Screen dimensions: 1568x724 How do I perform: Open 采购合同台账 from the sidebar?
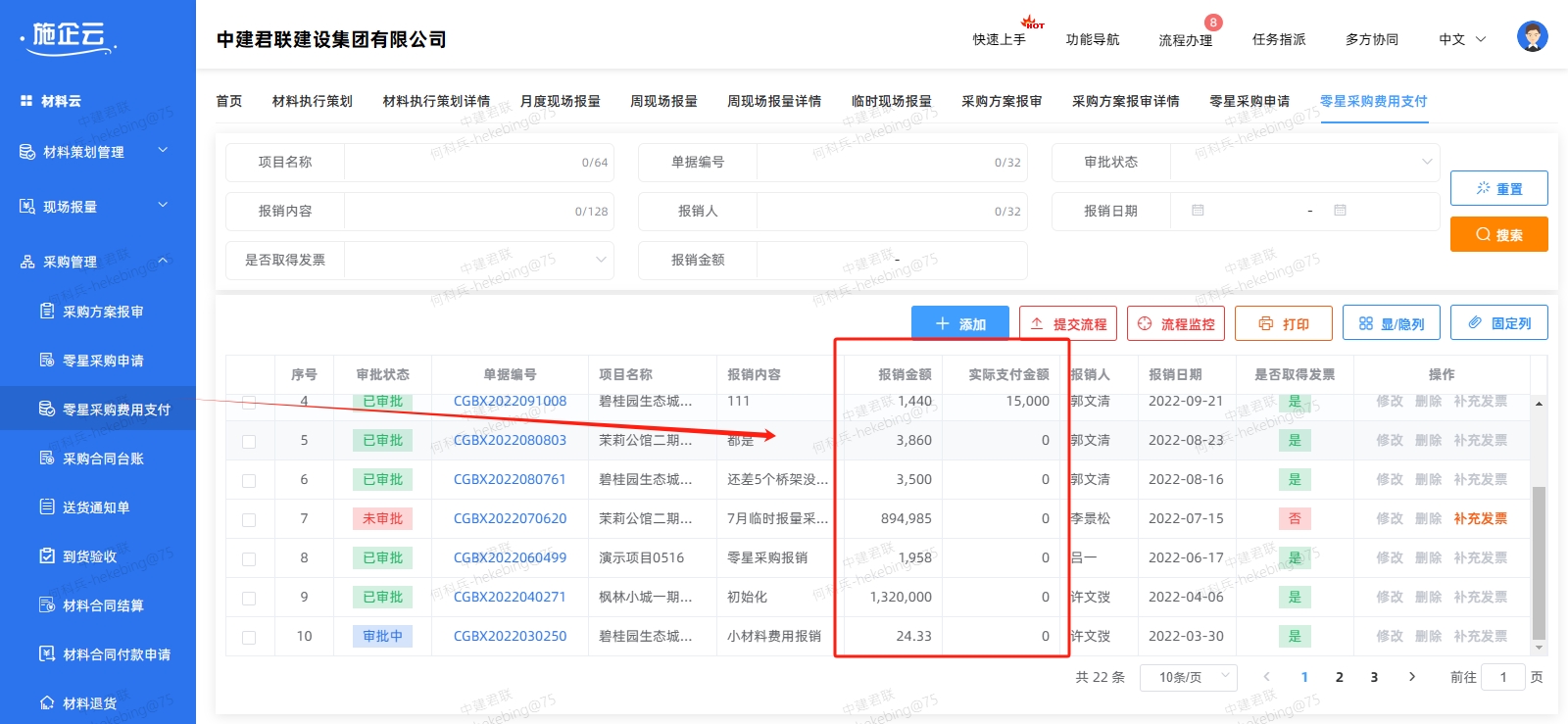[103, 459]
